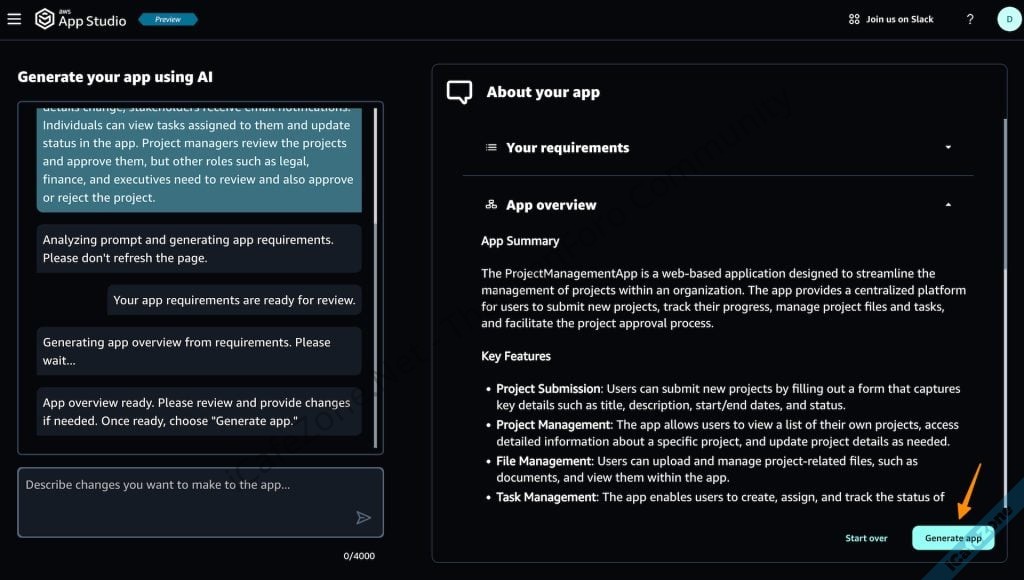Click the Preview badge
This screenshot has width=1024, height=580.
click(168, 19)
